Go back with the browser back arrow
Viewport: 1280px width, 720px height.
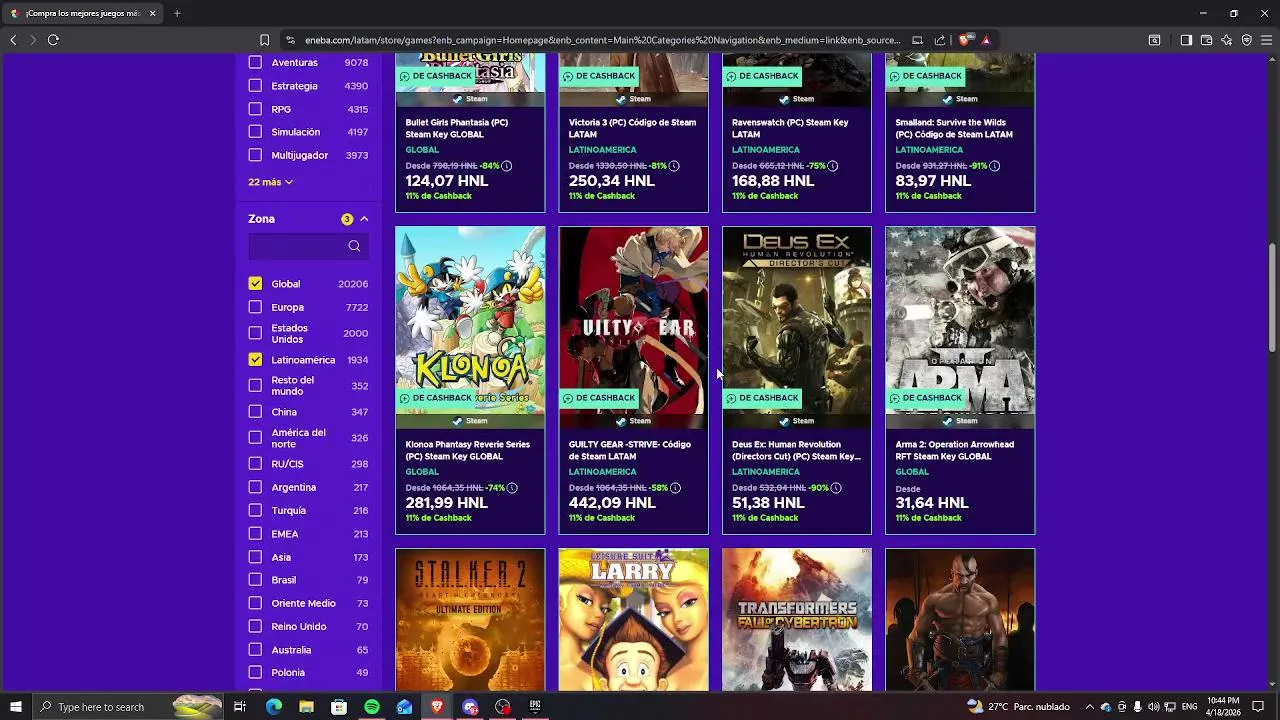pos(13,40)
